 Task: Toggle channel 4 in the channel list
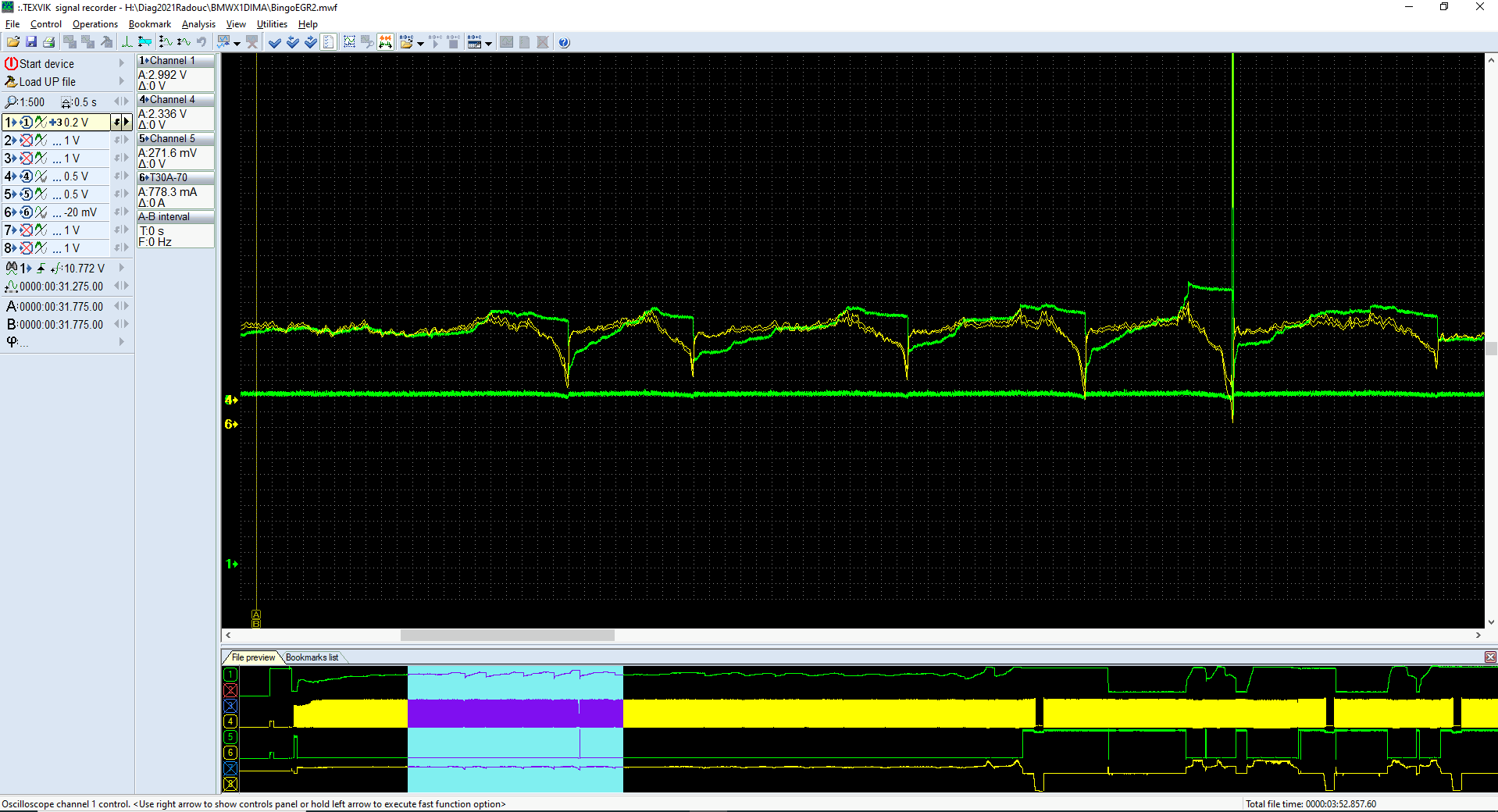point(26,176)
